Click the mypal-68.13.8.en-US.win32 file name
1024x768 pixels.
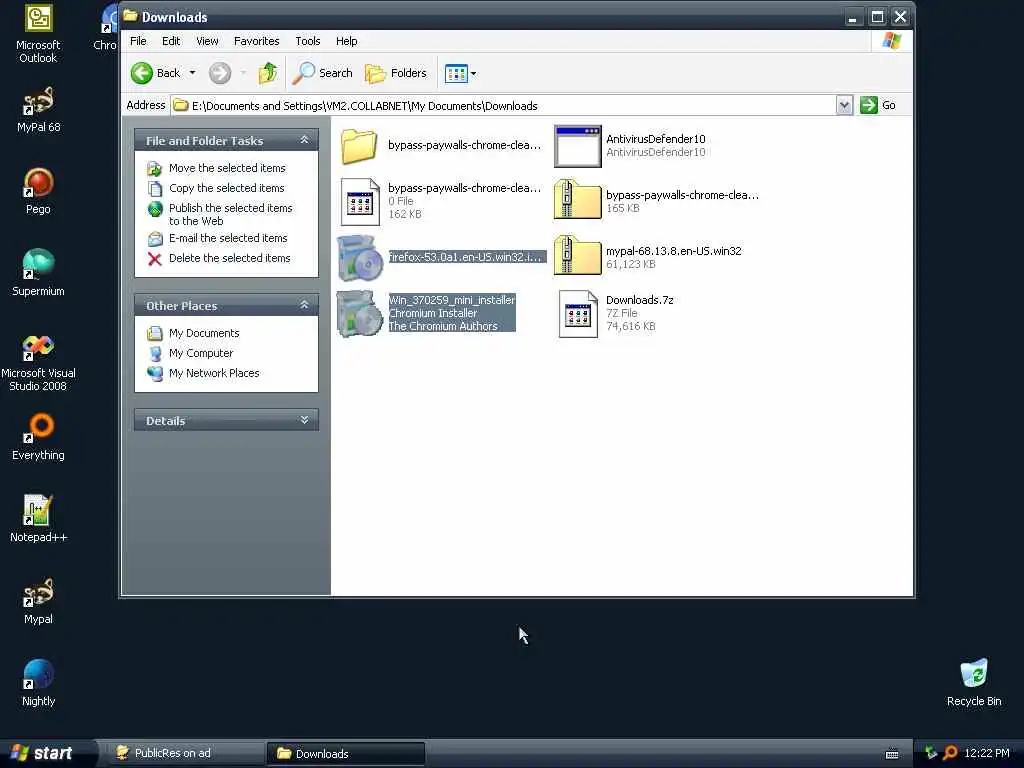click(x=673, y=251)
